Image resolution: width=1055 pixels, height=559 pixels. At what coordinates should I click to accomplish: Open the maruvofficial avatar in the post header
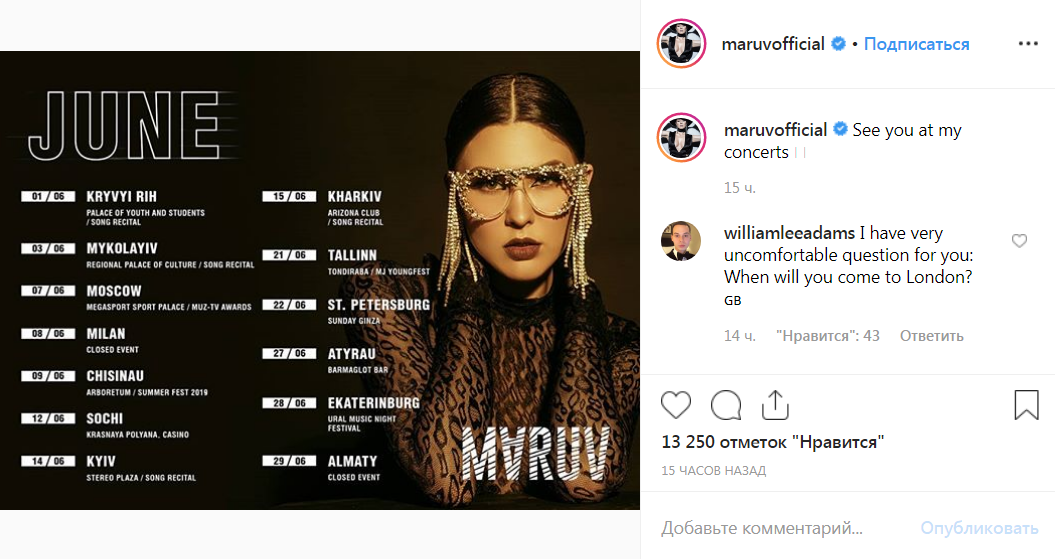(x=681, y=44)
